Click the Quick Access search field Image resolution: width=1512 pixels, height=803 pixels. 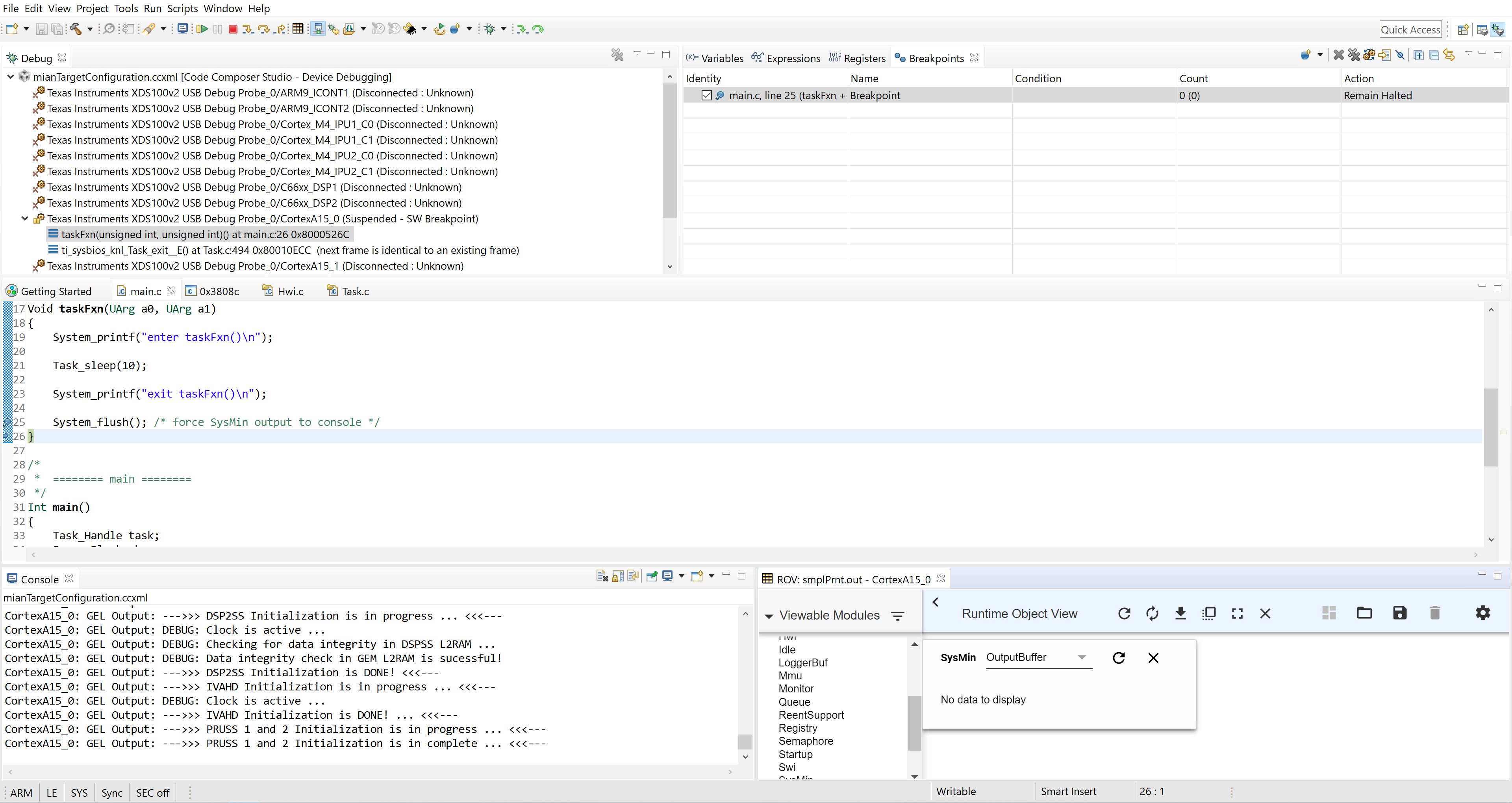(x=1410, y=30)
